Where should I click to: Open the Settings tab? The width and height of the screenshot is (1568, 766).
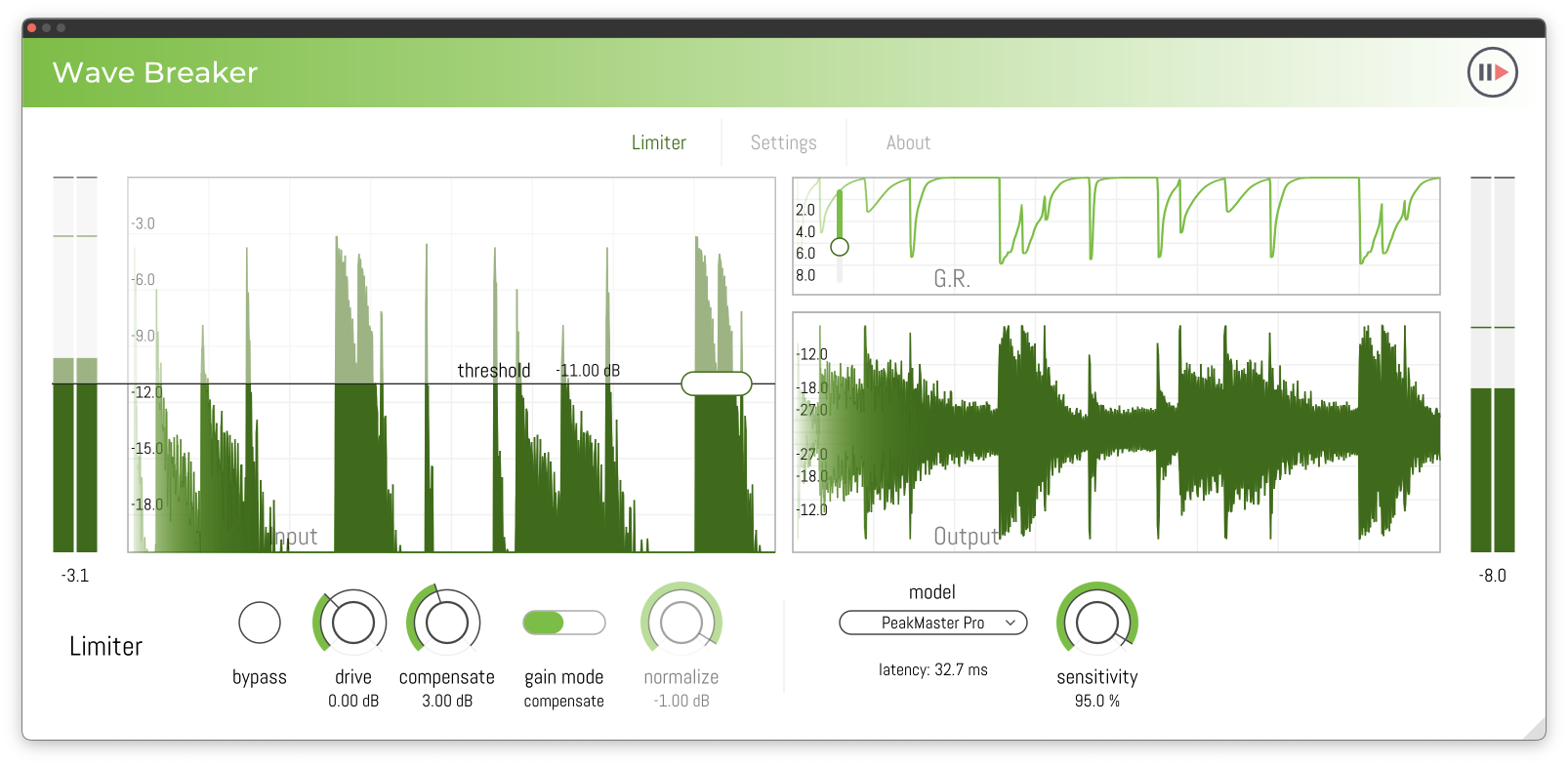[x=783, y=142]
